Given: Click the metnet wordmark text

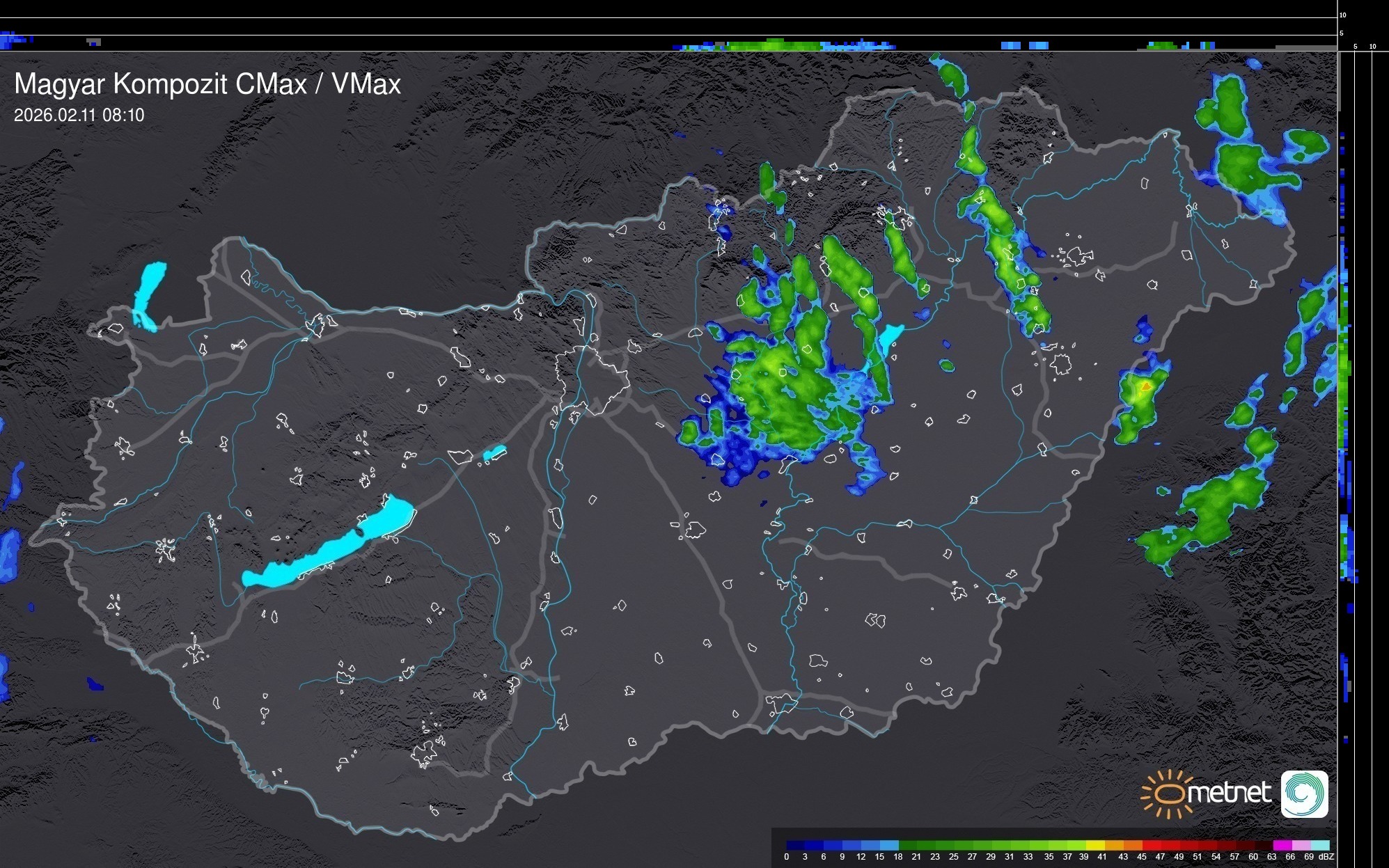Looking at the screenshot, I should coord(1230,793).
